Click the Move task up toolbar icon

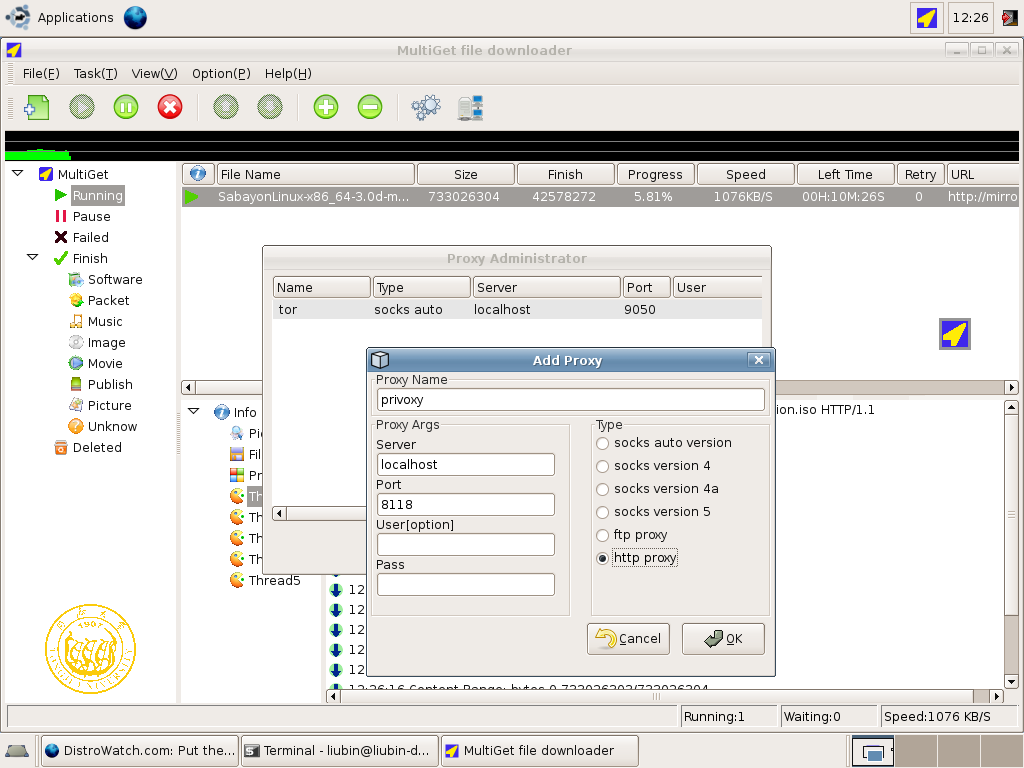pos(226,107)
